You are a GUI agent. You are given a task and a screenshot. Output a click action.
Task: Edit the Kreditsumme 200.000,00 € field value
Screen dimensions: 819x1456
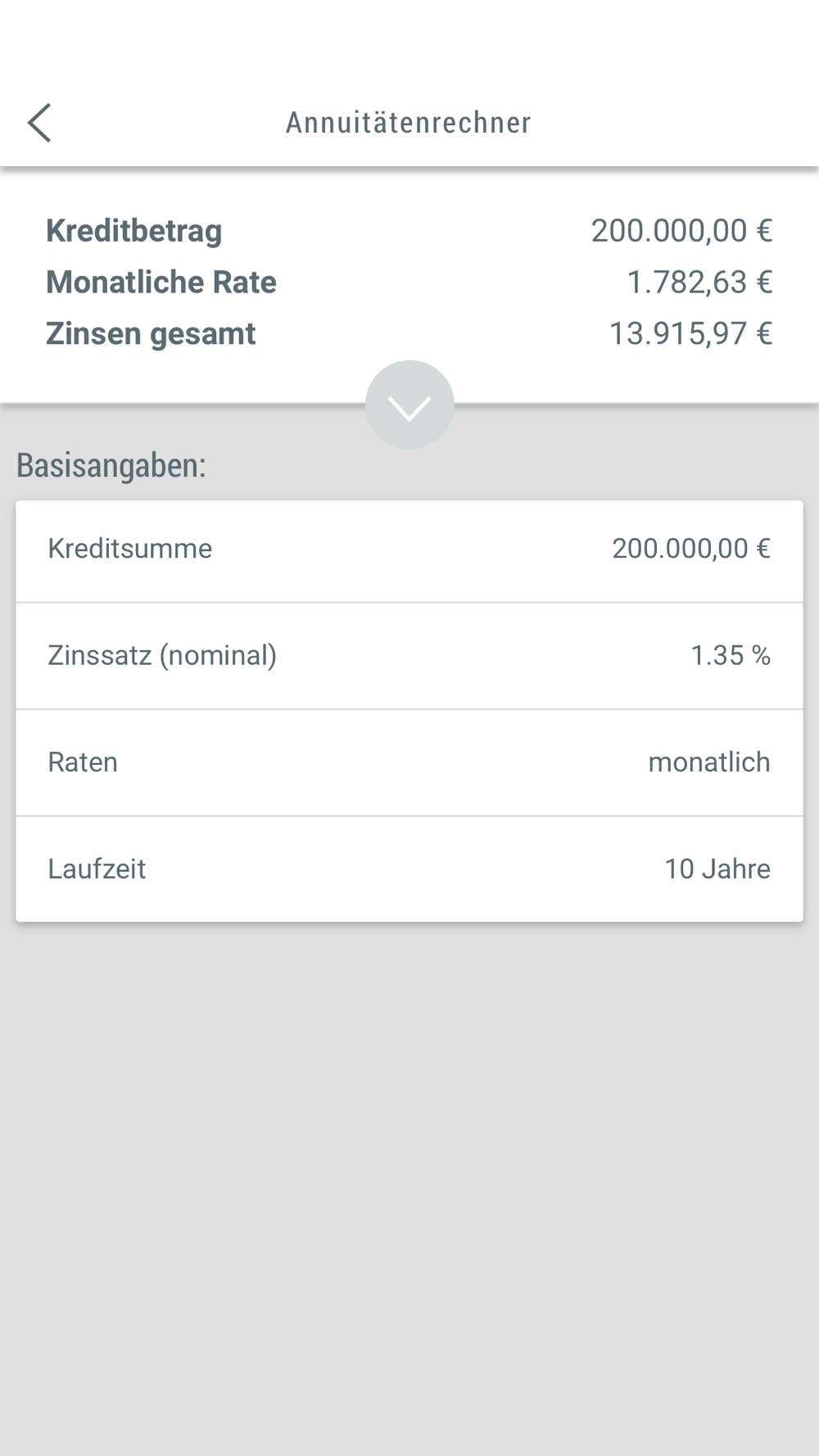[680, 549]
